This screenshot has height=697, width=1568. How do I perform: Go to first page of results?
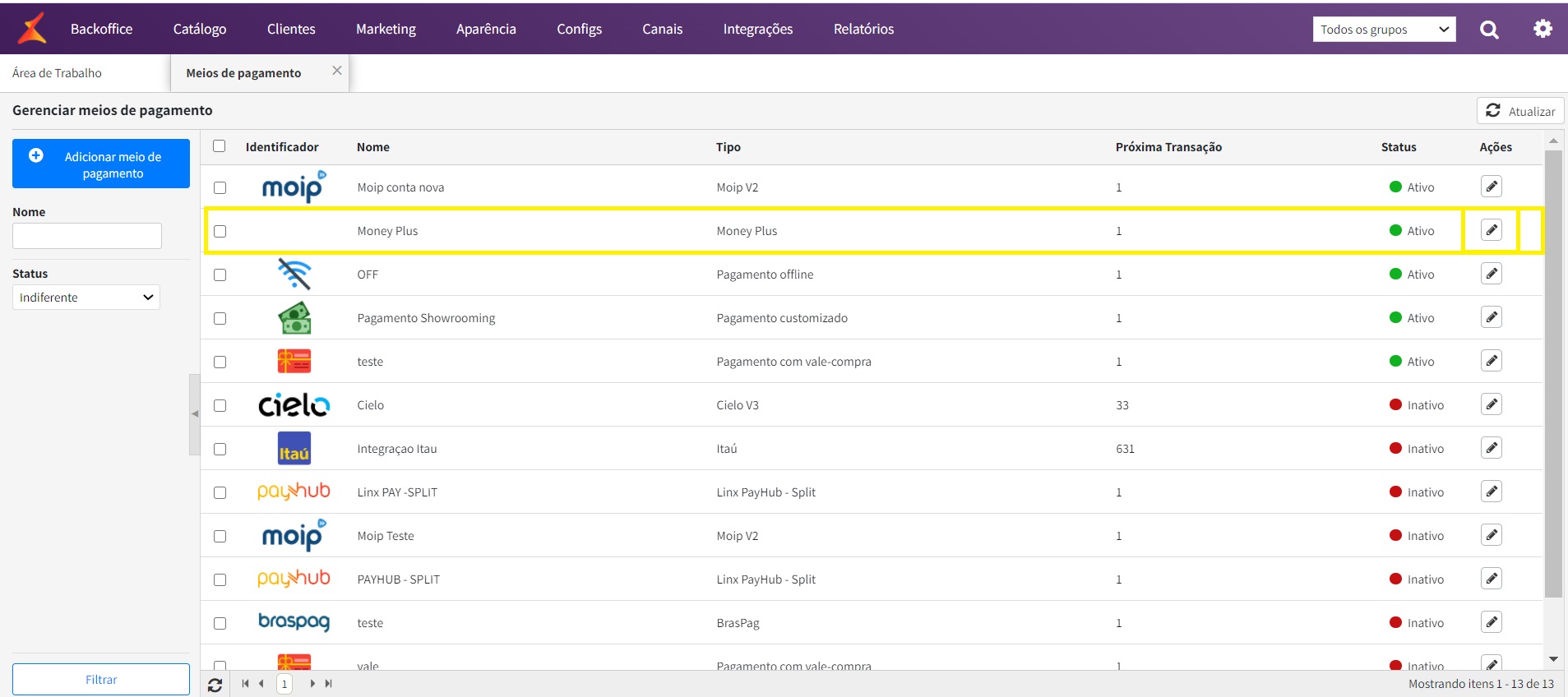(x=245, y=683)
